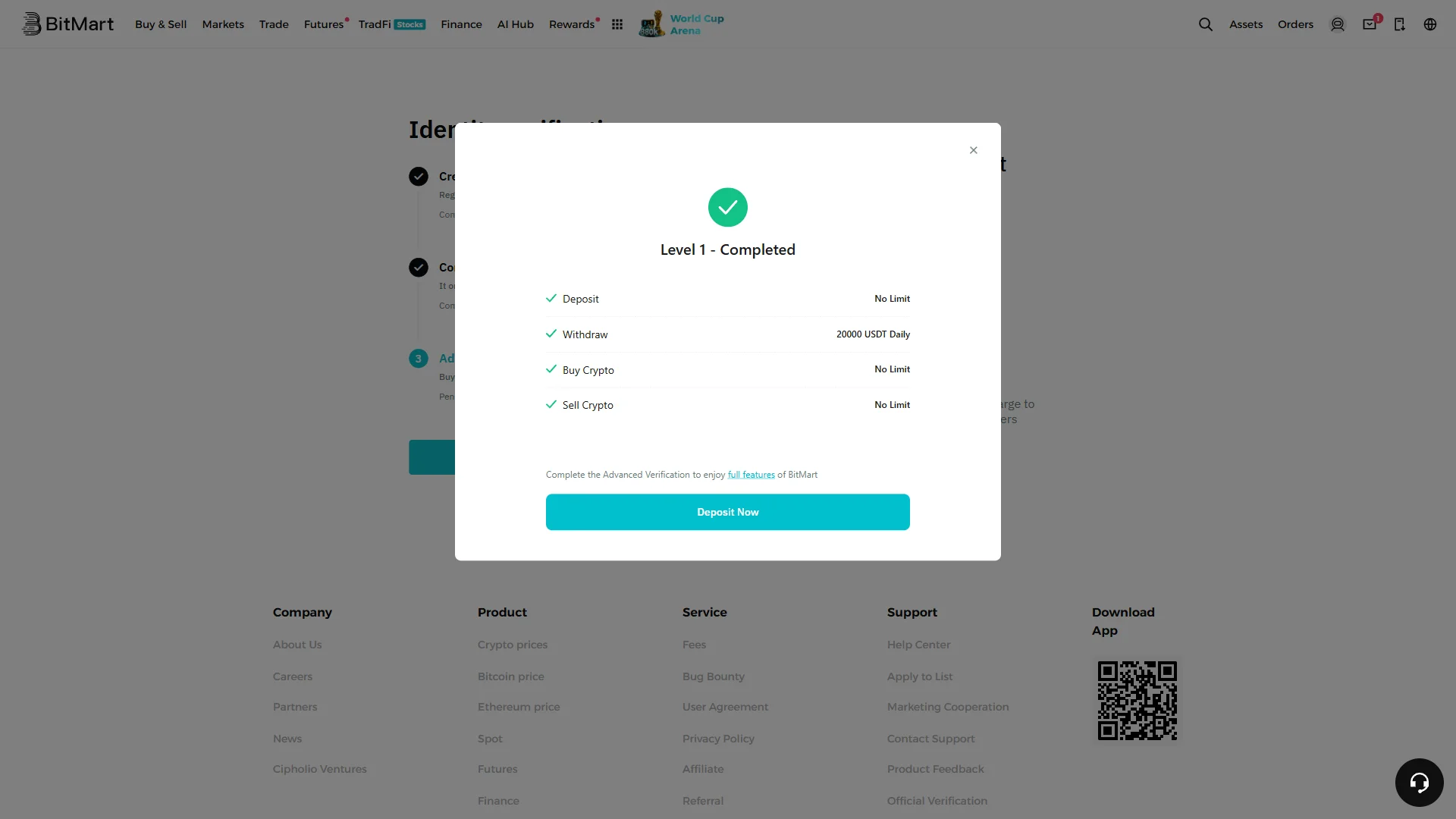Open Apply to List footer link
The image size is (1456, 819).
(920, 676)
